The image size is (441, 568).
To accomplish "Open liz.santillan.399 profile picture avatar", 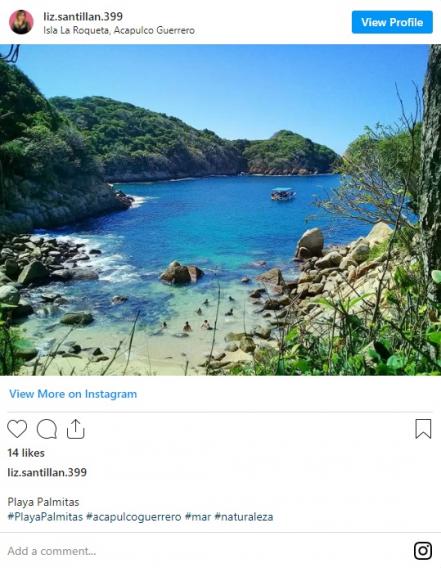I will coord(21,22).
